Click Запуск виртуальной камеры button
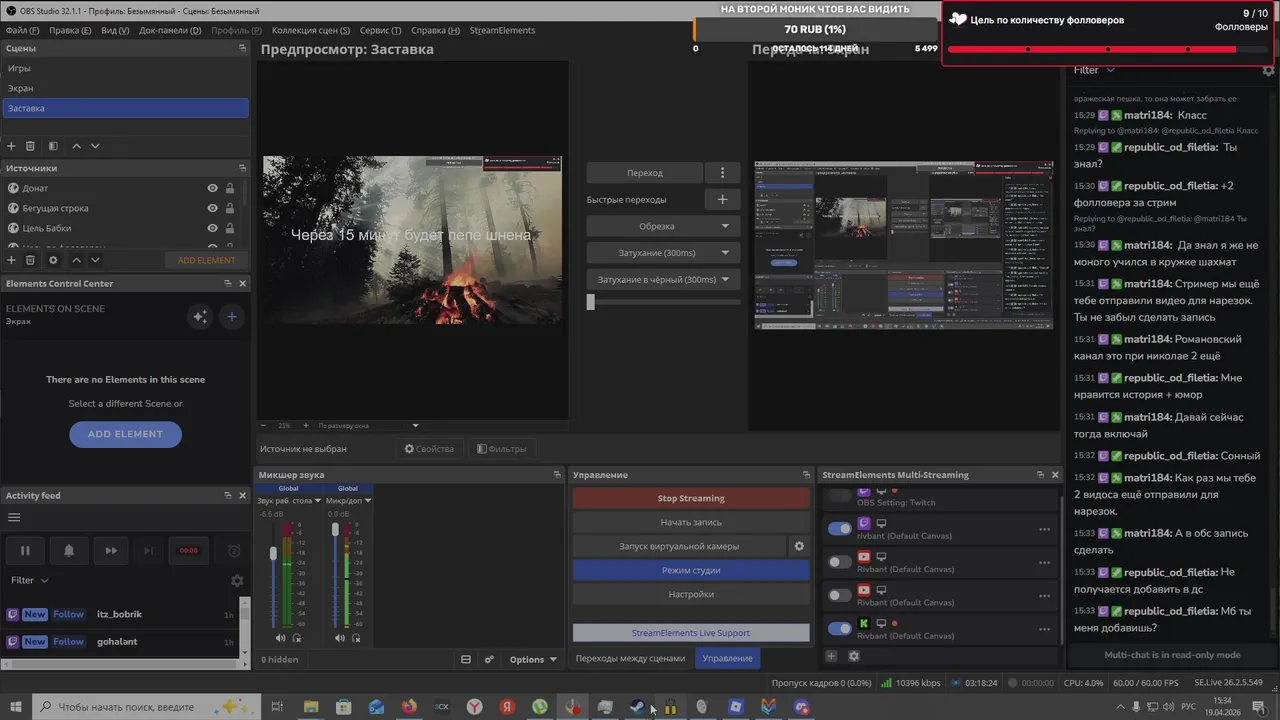The image size is (1280, 720). (x=679, y=546)
